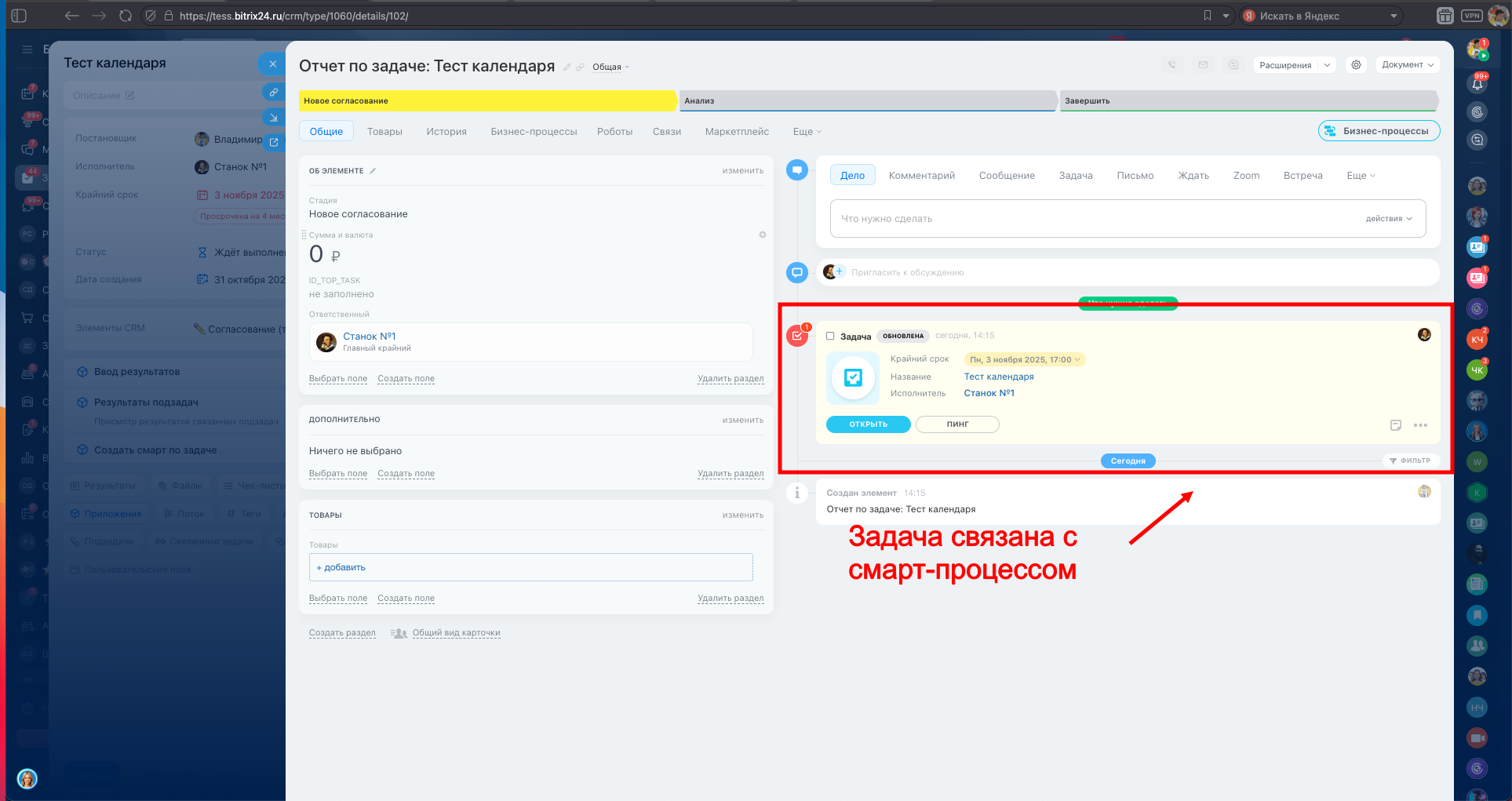Open the notifications bell in the right sidebar
The height and width of the screenshot is (801, 1512).
[1477, 84]
